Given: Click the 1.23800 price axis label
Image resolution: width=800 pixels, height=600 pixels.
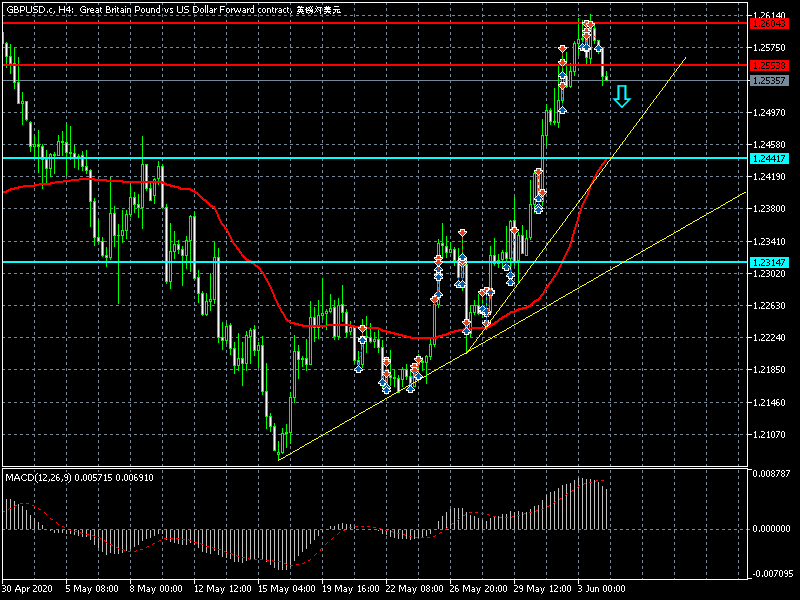Looking at the screenshot, I should coord(769,209).
